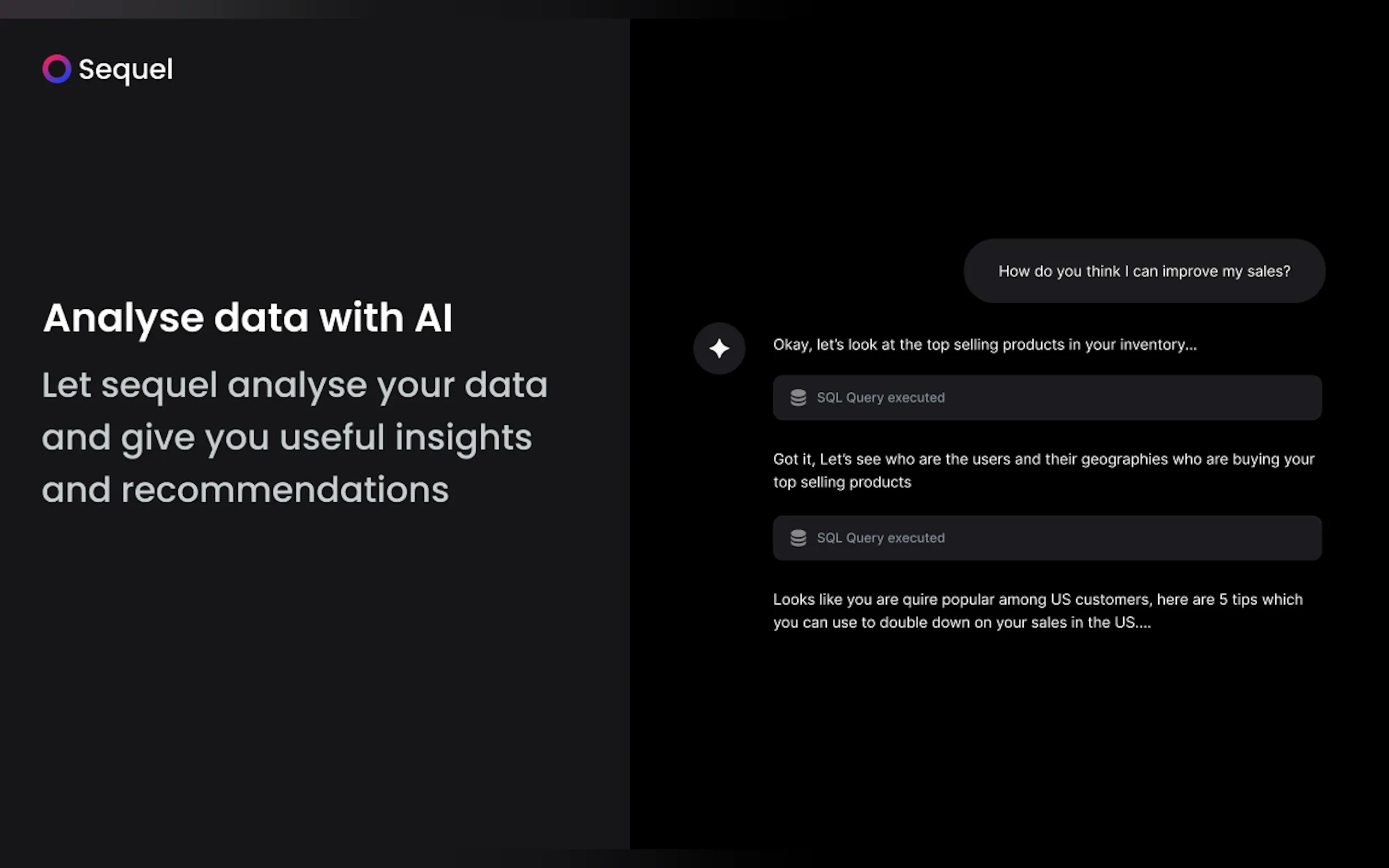Click the "Okay, let's look at" AI reply
The height and width of the screenshot is (868, 1389).
984,344
